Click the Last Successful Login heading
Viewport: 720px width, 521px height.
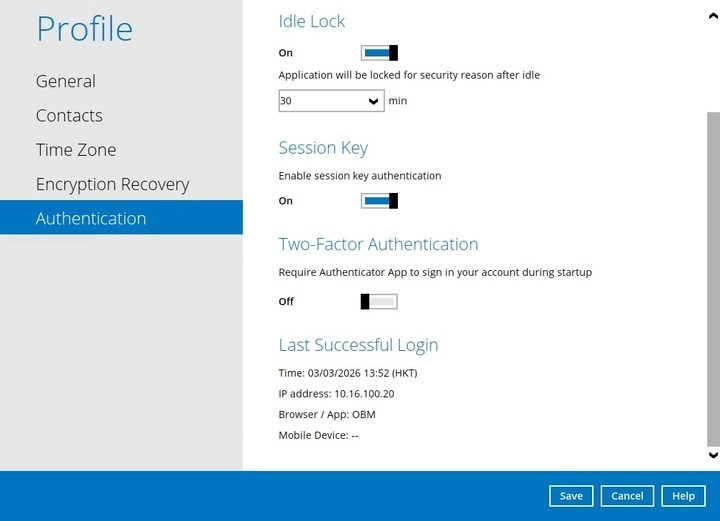pos(358,345)
